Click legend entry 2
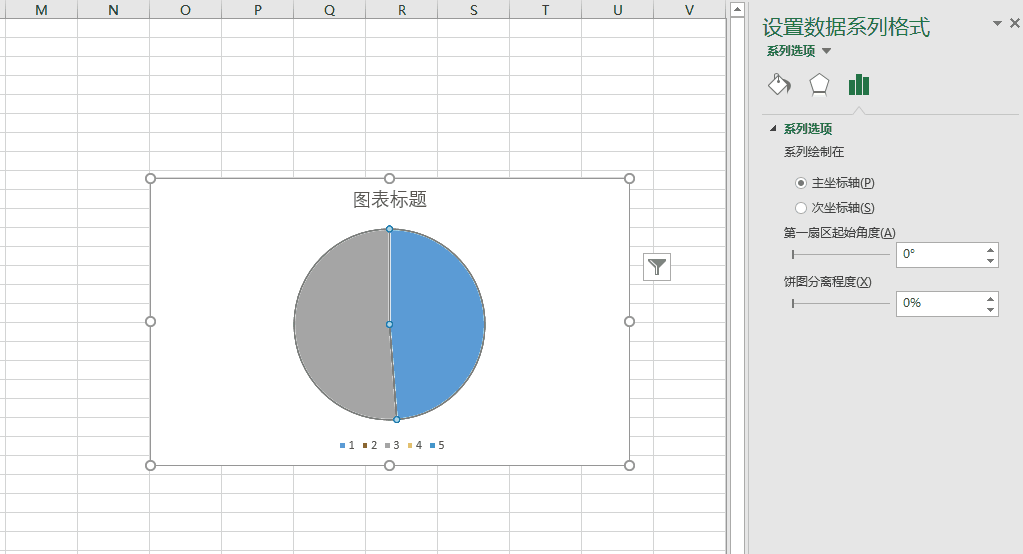1023x554 pixels. pyautogui.click(x=370, y=445)
